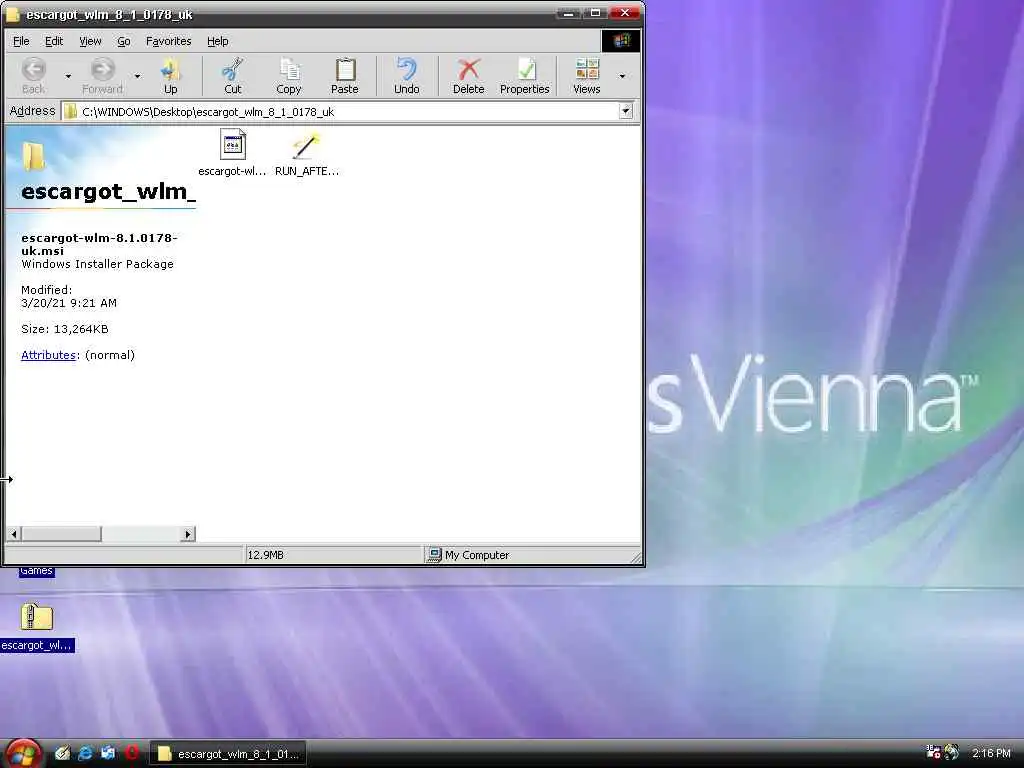
Task: Minimize the escargot folder window
Action: coord(569,13)
